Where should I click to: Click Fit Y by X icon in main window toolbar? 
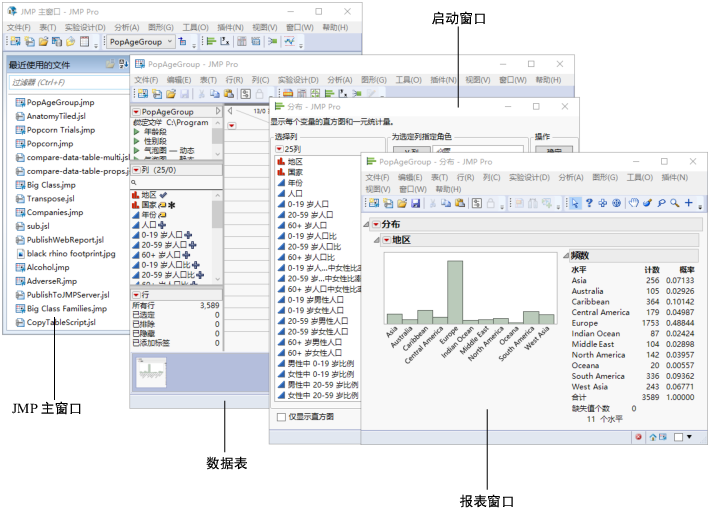point(225,42)
